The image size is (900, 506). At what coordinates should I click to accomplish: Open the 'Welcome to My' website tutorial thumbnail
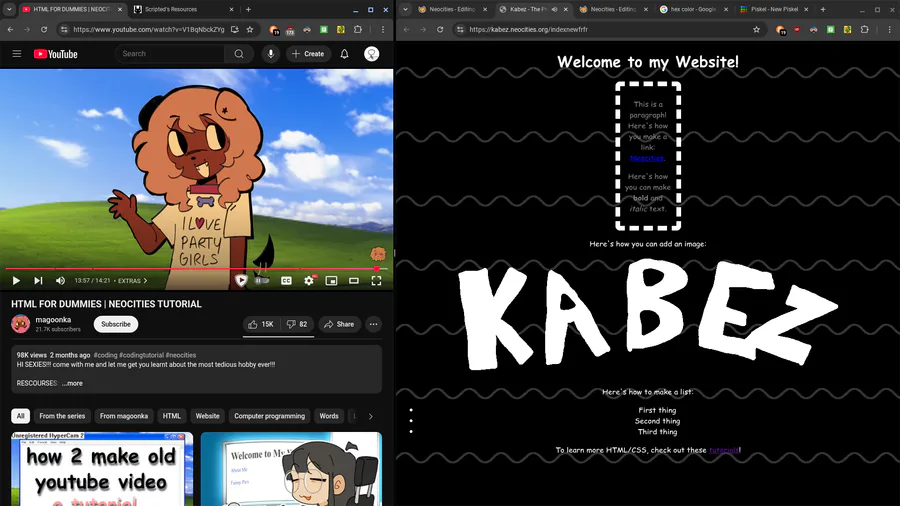[x=291, y=469]
